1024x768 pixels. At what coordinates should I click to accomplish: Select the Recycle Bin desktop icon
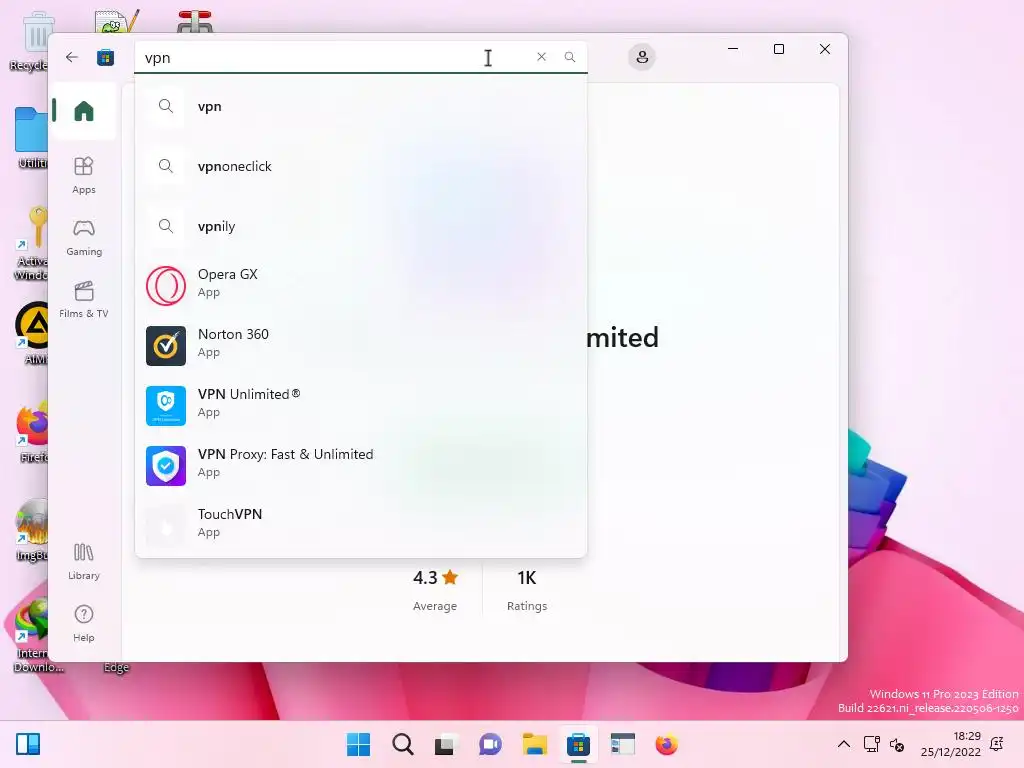point(29,40)
